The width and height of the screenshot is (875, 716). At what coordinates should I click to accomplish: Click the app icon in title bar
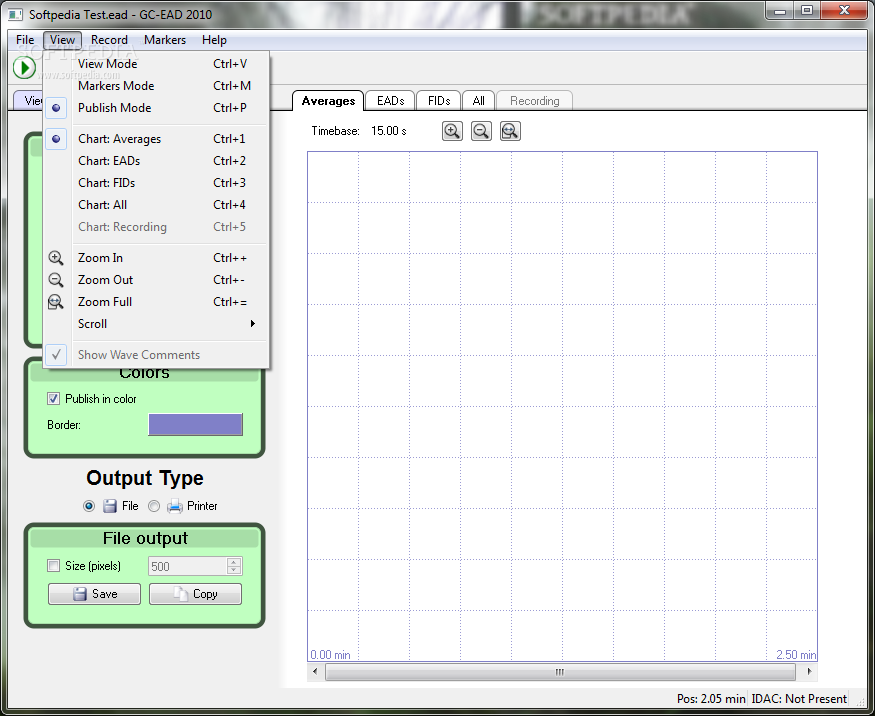16,15
